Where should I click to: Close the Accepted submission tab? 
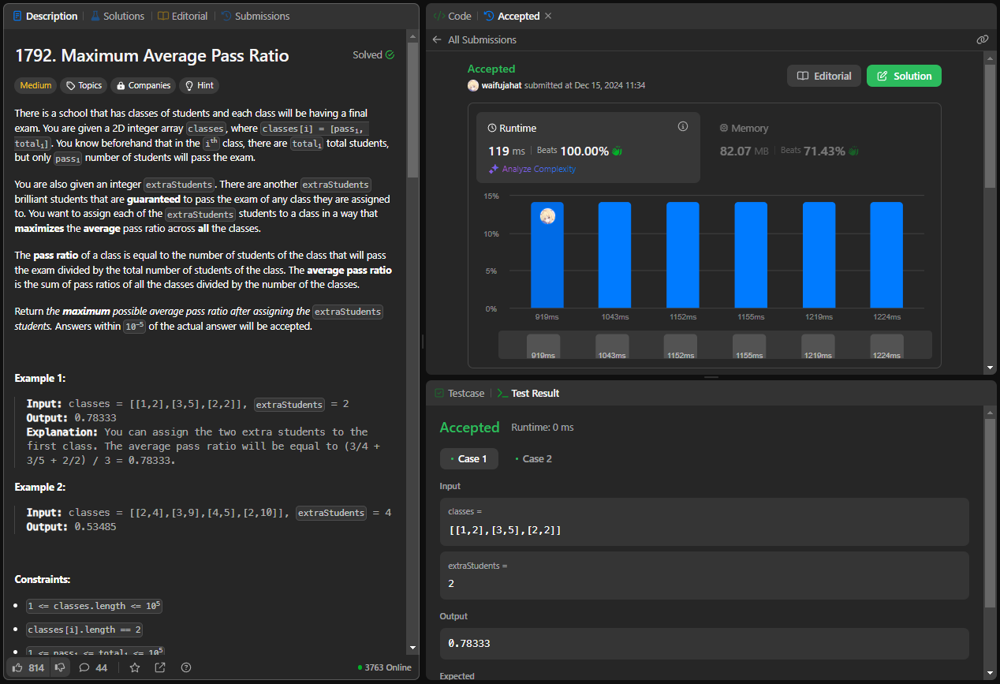[x=548, y=16]
